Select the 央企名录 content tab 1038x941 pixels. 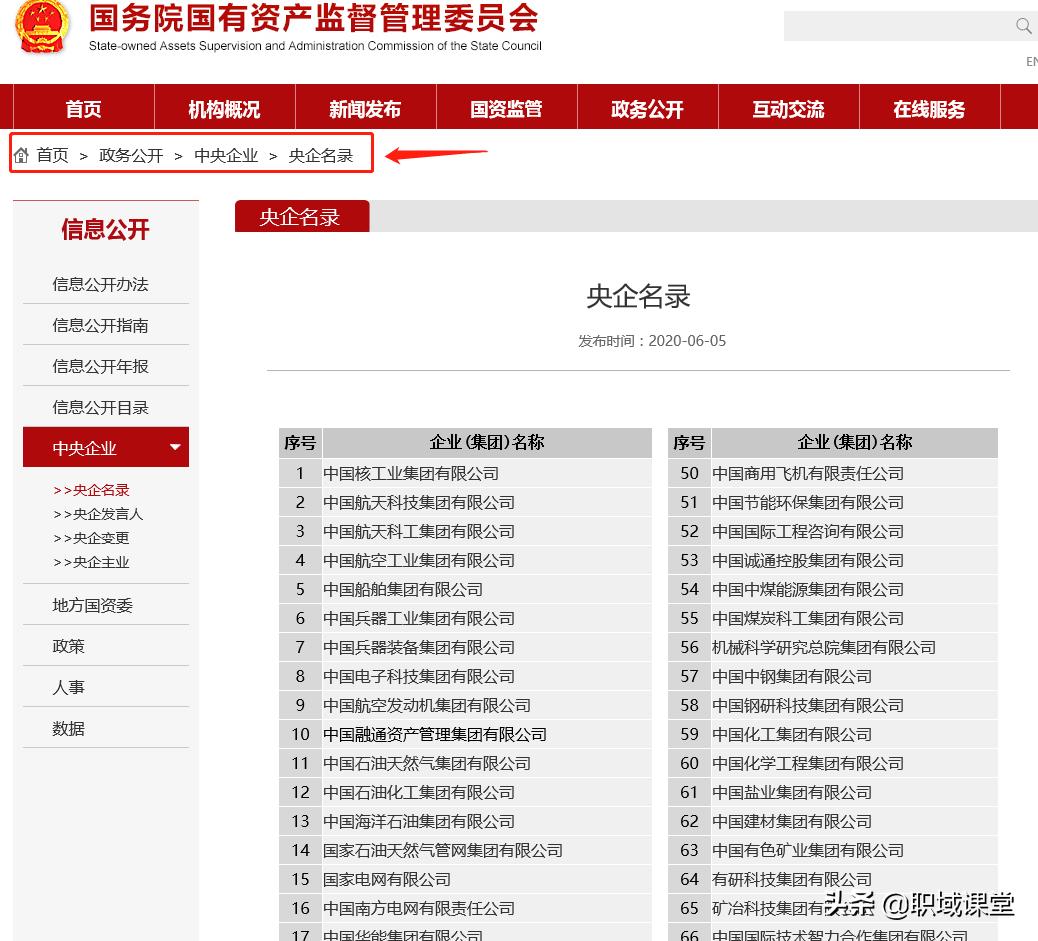[302, 217]
